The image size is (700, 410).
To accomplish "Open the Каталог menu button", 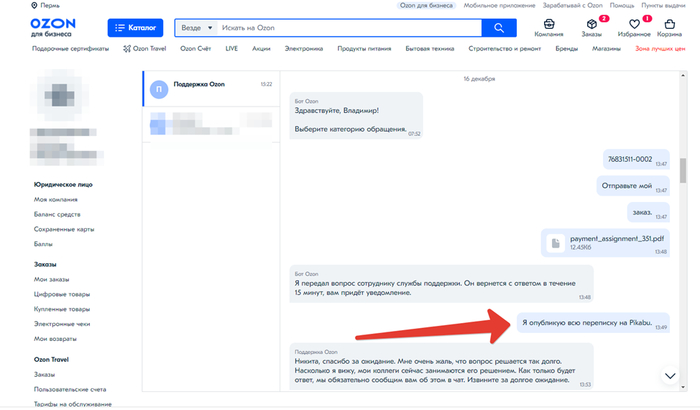I will (x=135, y=28).
